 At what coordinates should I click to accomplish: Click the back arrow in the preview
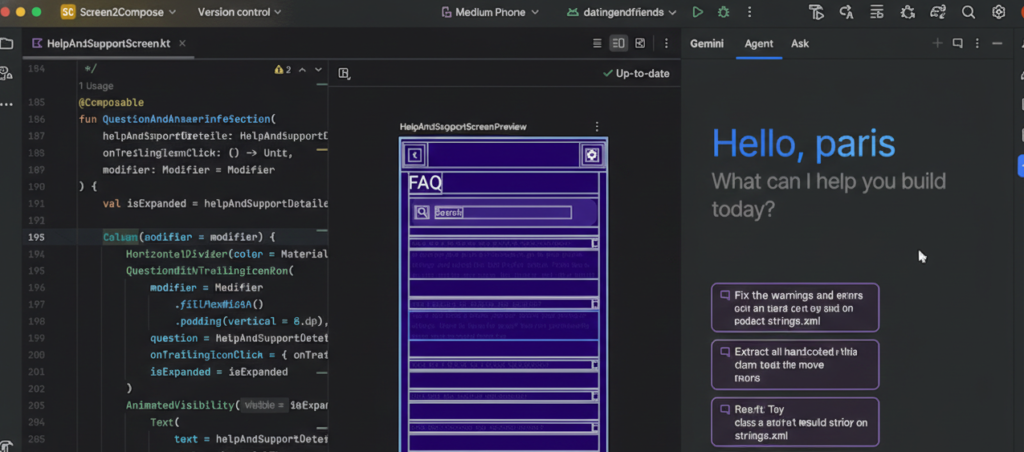point(415,155)
